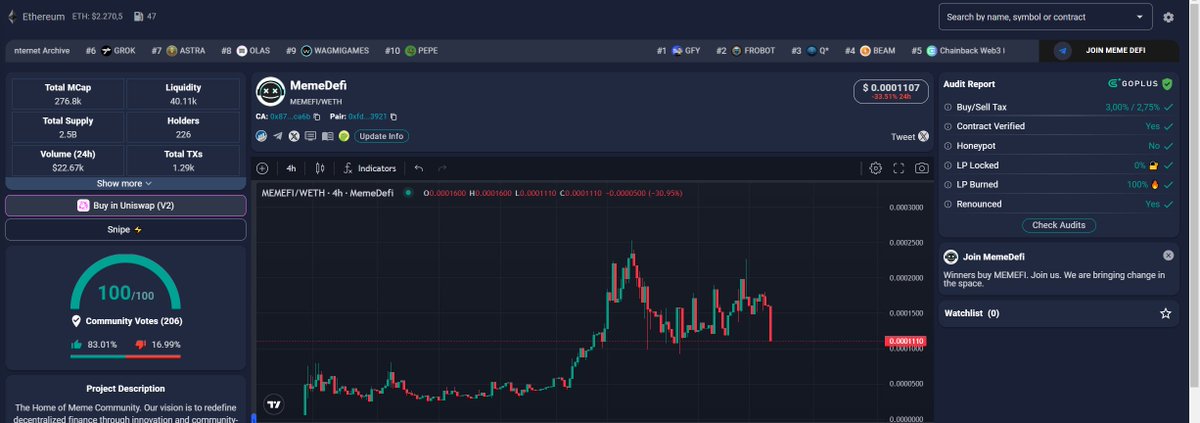The image size is (1200, 423).
Task: Close the Join MemeDefi promo card
Action: [x=1168, y=256]
